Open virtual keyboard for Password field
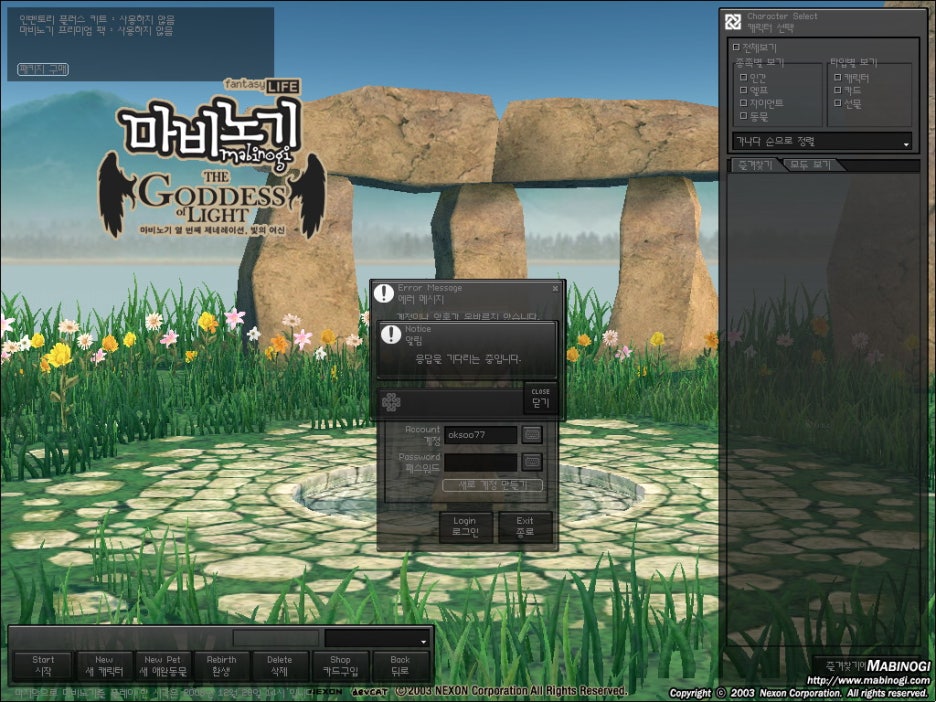Viewport: 936px width, 702px height. tap(532, 461)
